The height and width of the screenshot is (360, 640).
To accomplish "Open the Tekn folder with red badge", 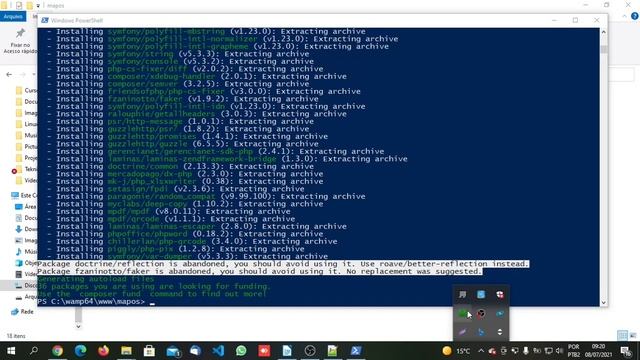I will coord(24,169).
